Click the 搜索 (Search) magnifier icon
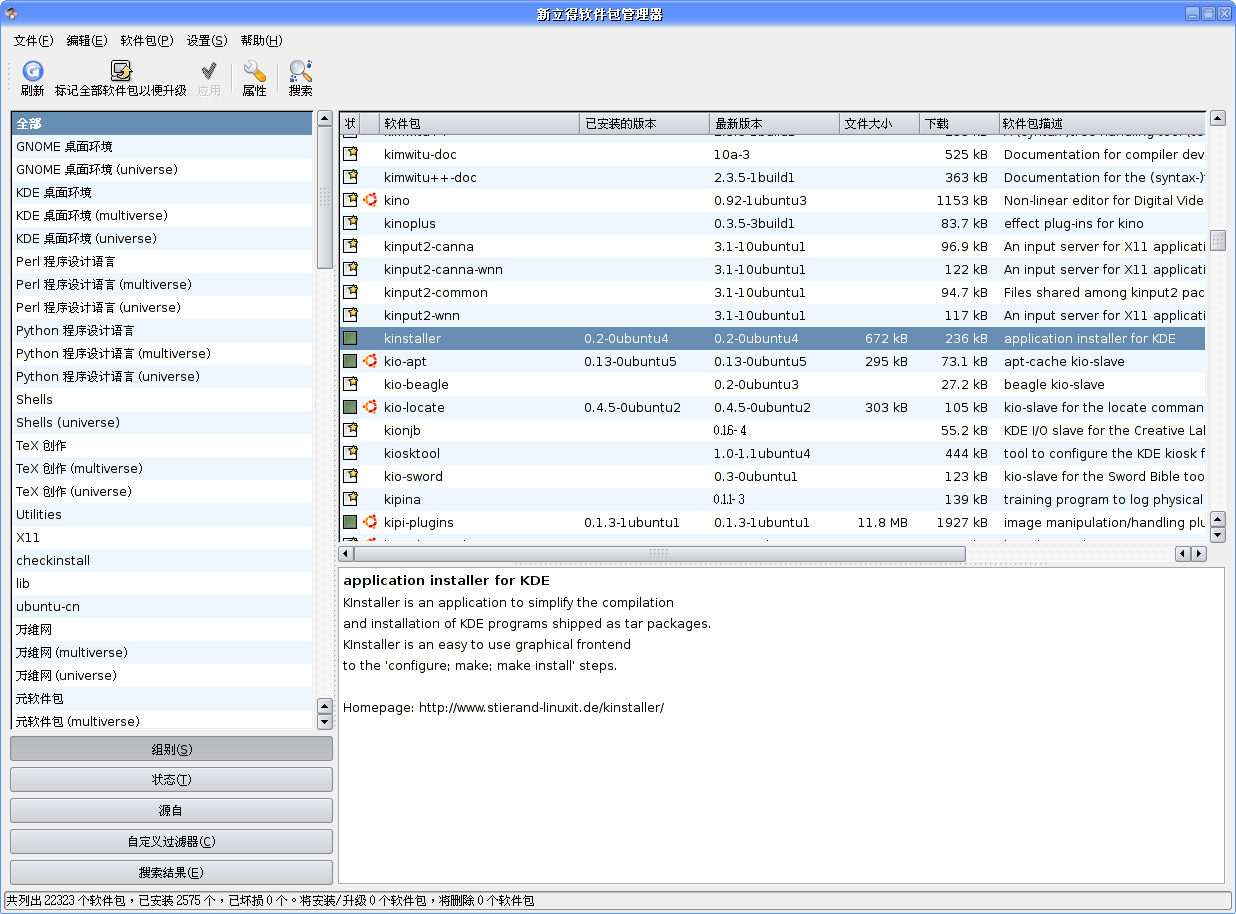The image size is (1236, 914). [x=300, y=71]
